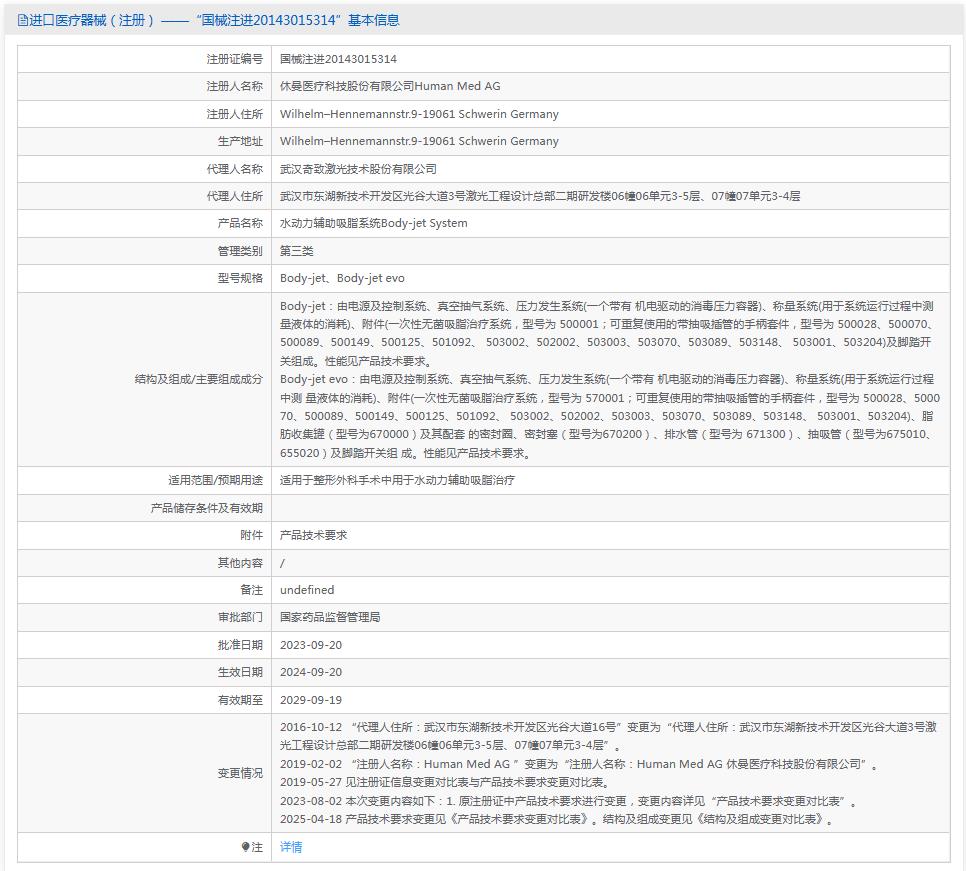Click the 变更情况 label
This screenshot has width=966, height=871.
pyautogui.click(x=240, y=773)
